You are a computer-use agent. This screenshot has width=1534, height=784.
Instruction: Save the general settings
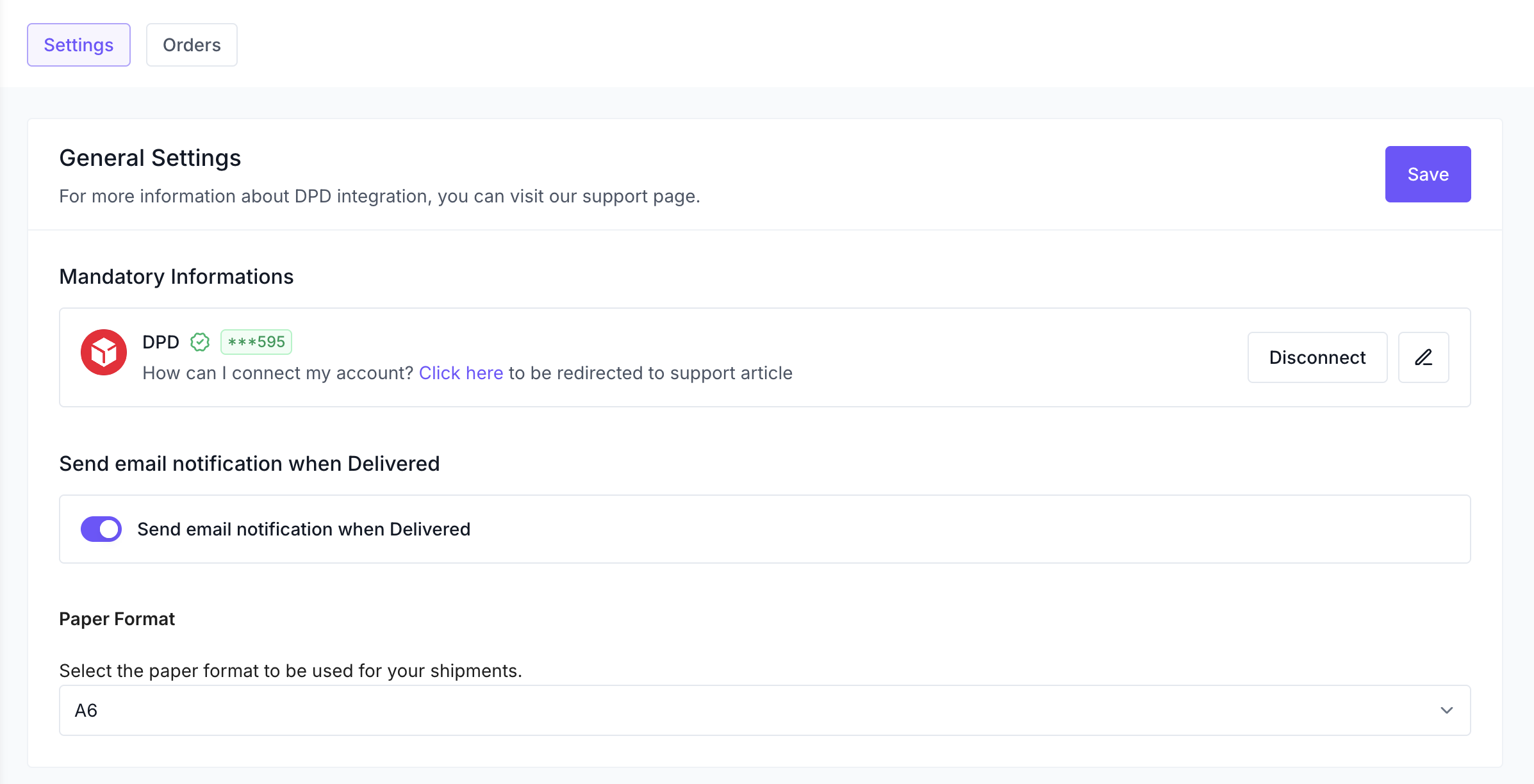tap(1428, 174)
